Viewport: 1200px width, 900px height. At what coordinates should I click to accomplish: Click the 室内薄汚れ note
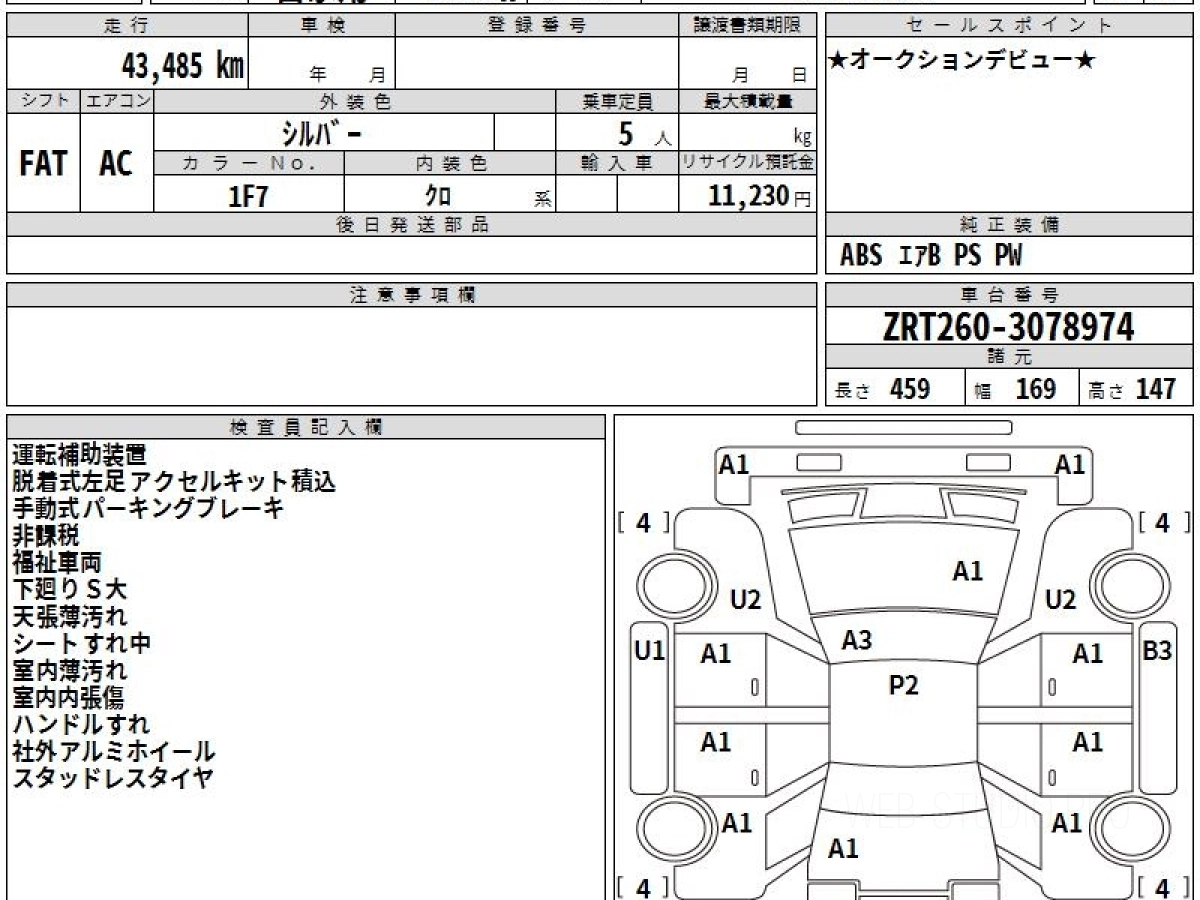[x=70, y=671]
